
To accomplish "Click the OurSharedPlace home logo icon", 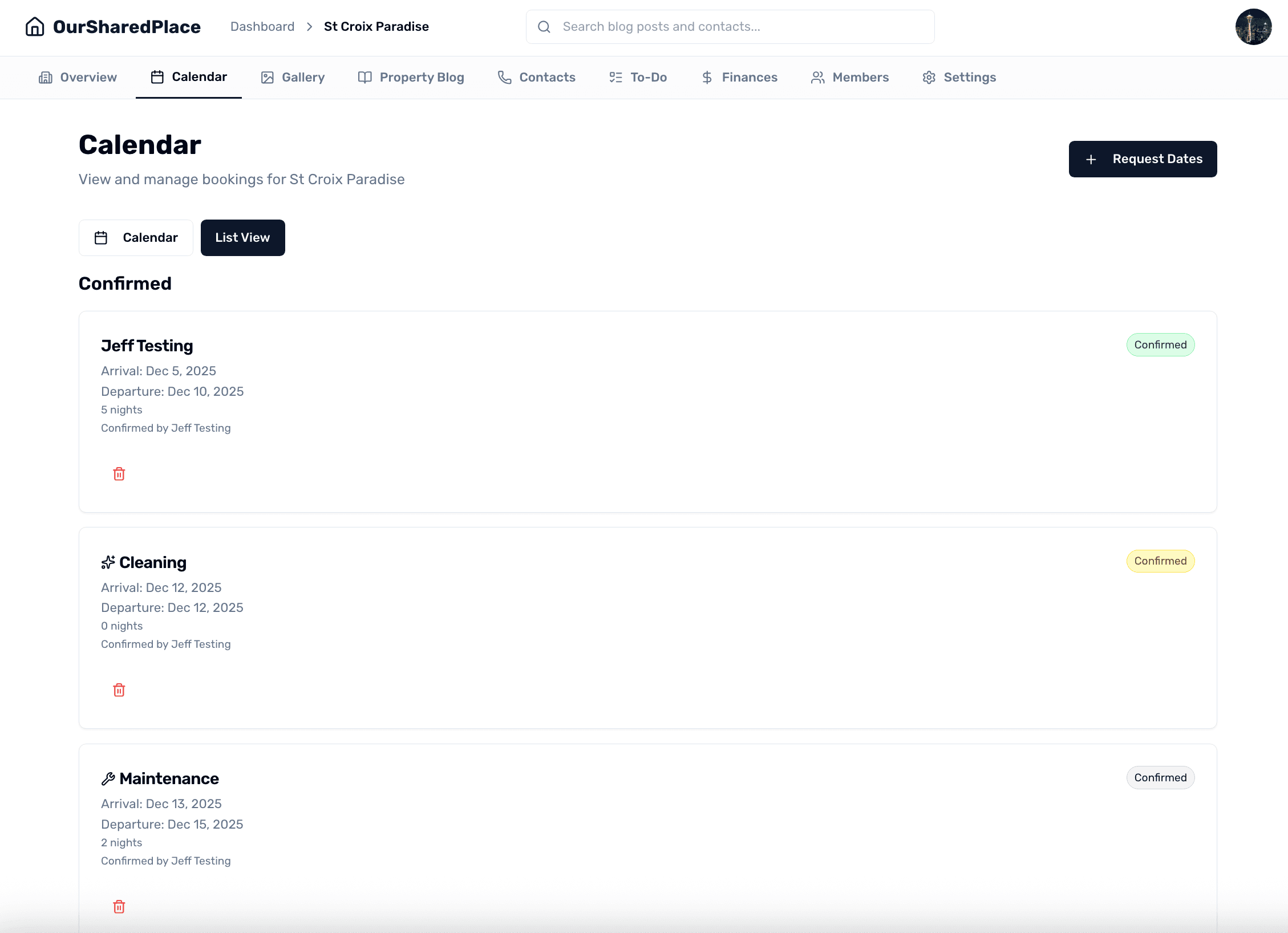I will click(35, 27).
